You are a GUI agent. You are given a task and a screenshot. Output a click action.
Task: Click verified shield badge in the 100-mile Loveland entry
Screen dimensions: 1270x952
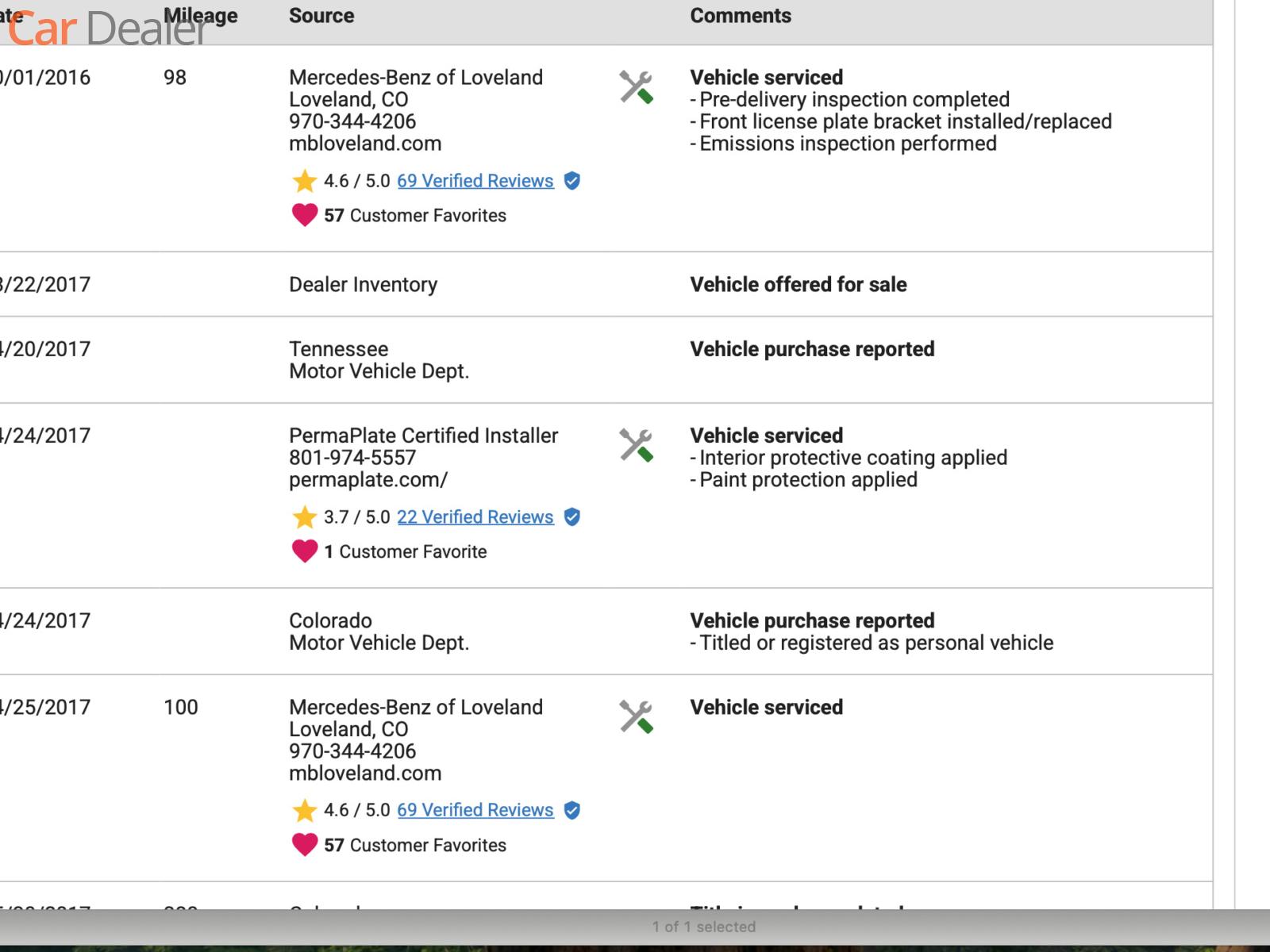[x=571, y=810]
